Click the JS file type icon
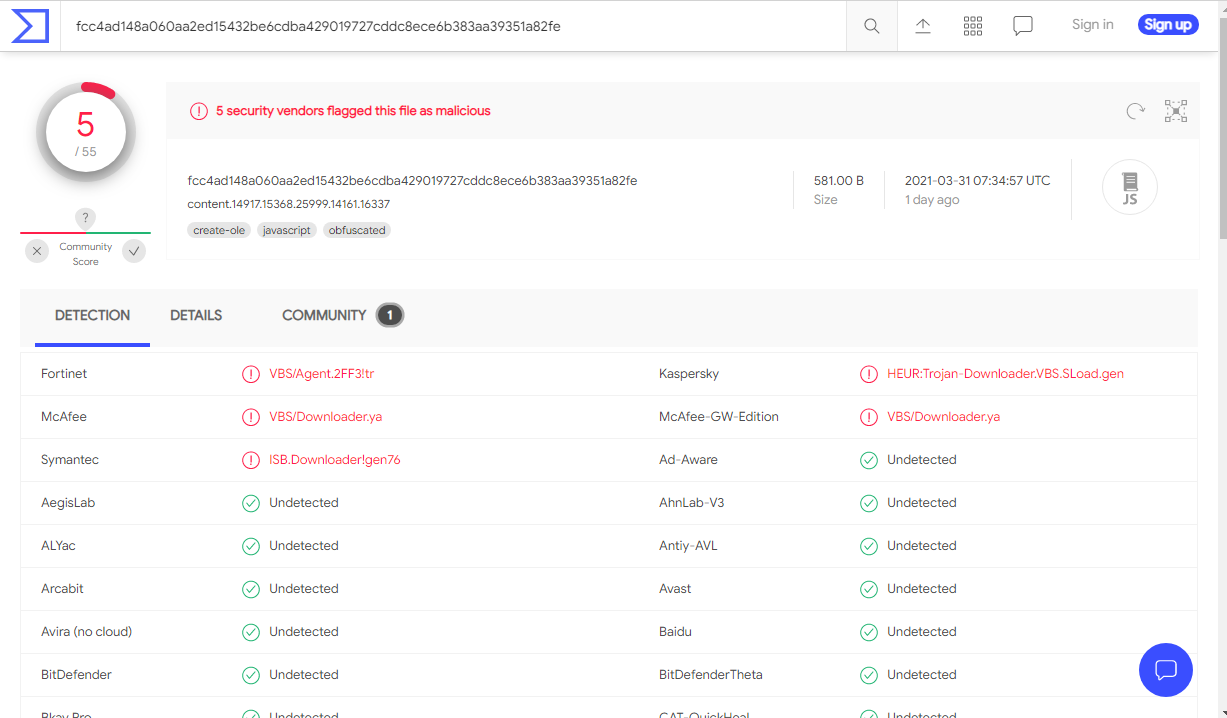Viewport: 1227px width, 718px height. 1130,187
